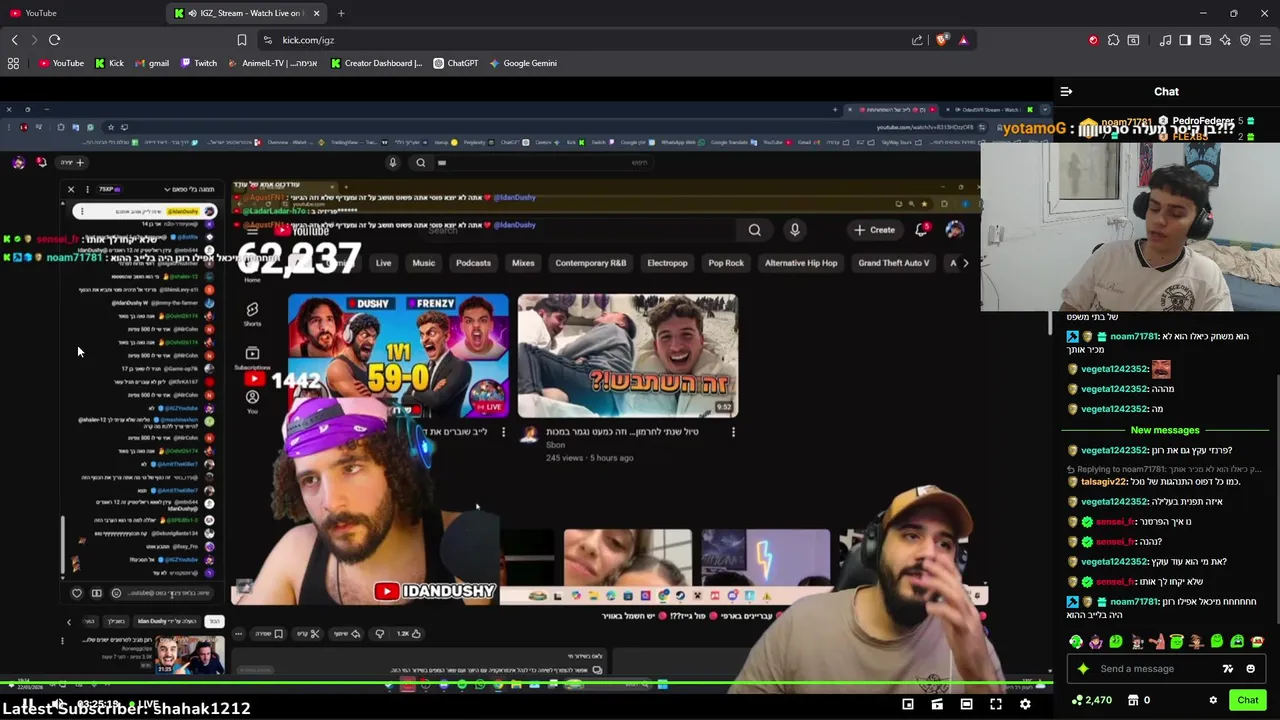Open the Twitch bookmark

pyautogui.click(x=198, y=63)
